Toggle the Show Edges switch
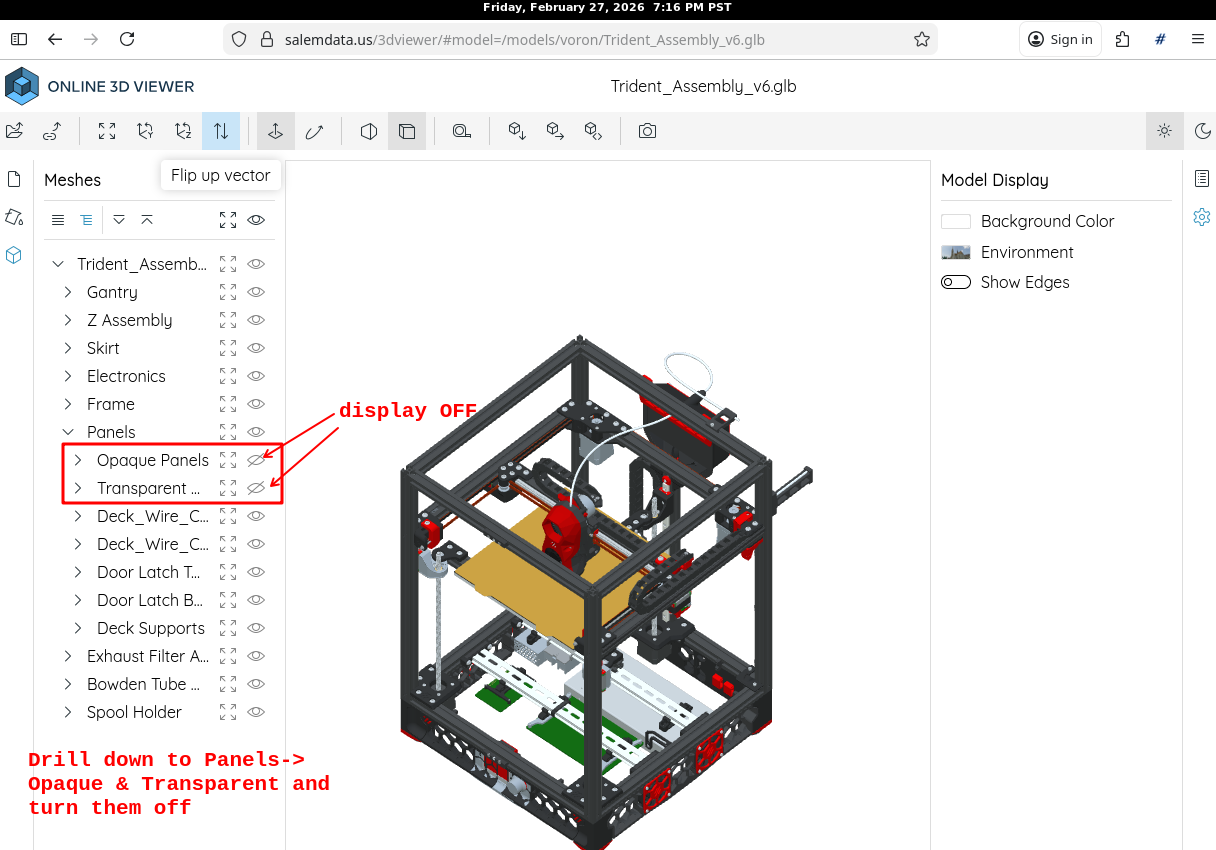 (x=956, y=282)
